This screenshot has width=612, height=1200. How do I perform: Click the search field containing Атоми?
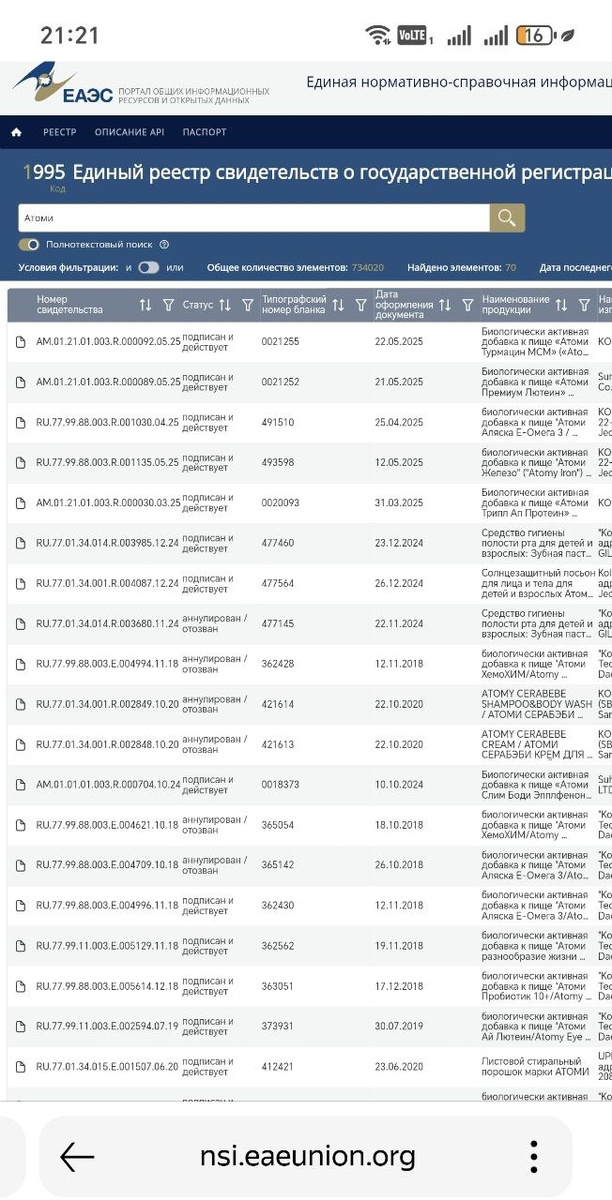(254, 218)
